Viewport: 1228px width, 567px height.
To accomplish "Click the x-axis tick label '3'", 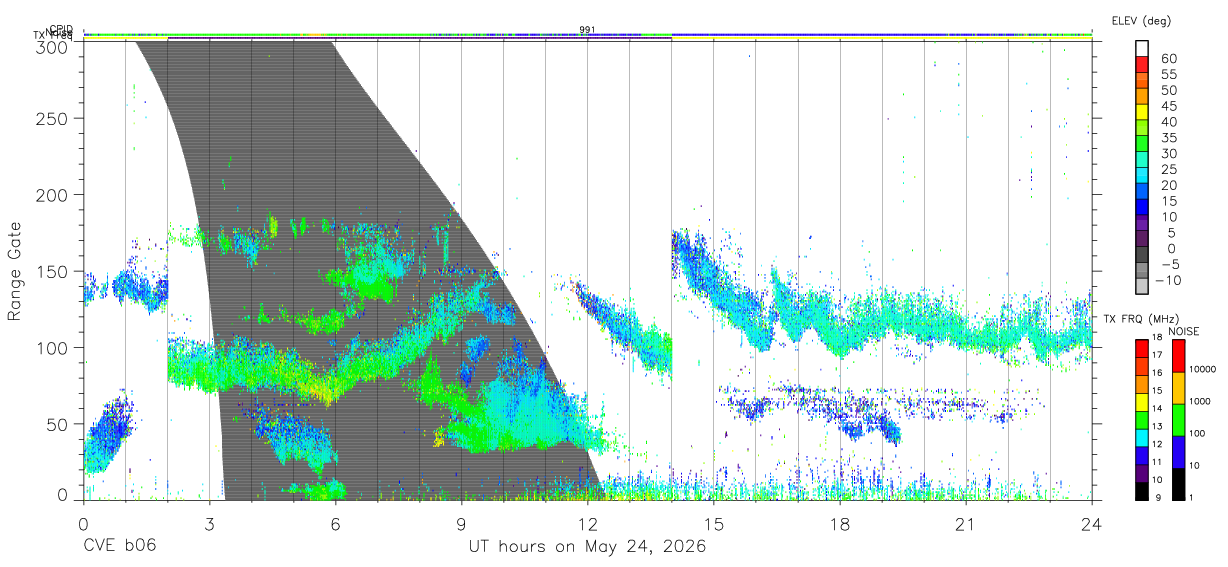I will point(209,524).
